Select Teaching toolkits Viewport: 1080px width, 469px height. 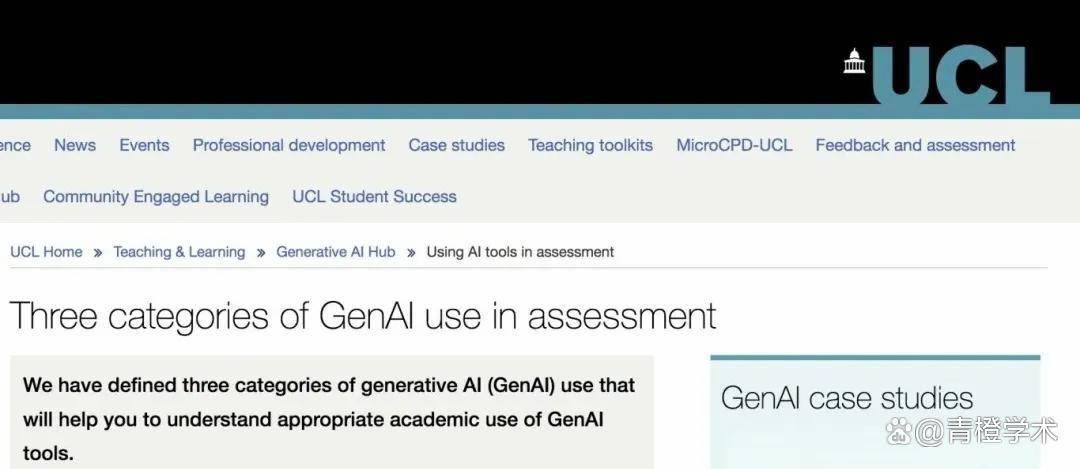[590, 145]
